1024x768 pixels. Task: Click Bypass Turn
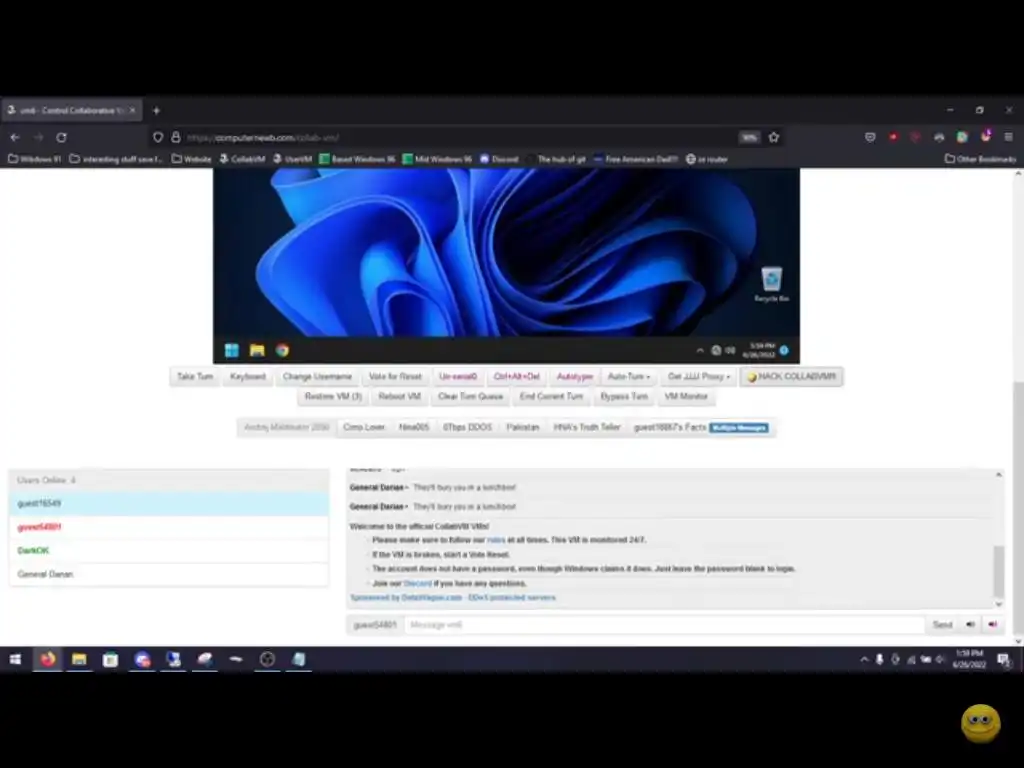[x=624, y=396]
